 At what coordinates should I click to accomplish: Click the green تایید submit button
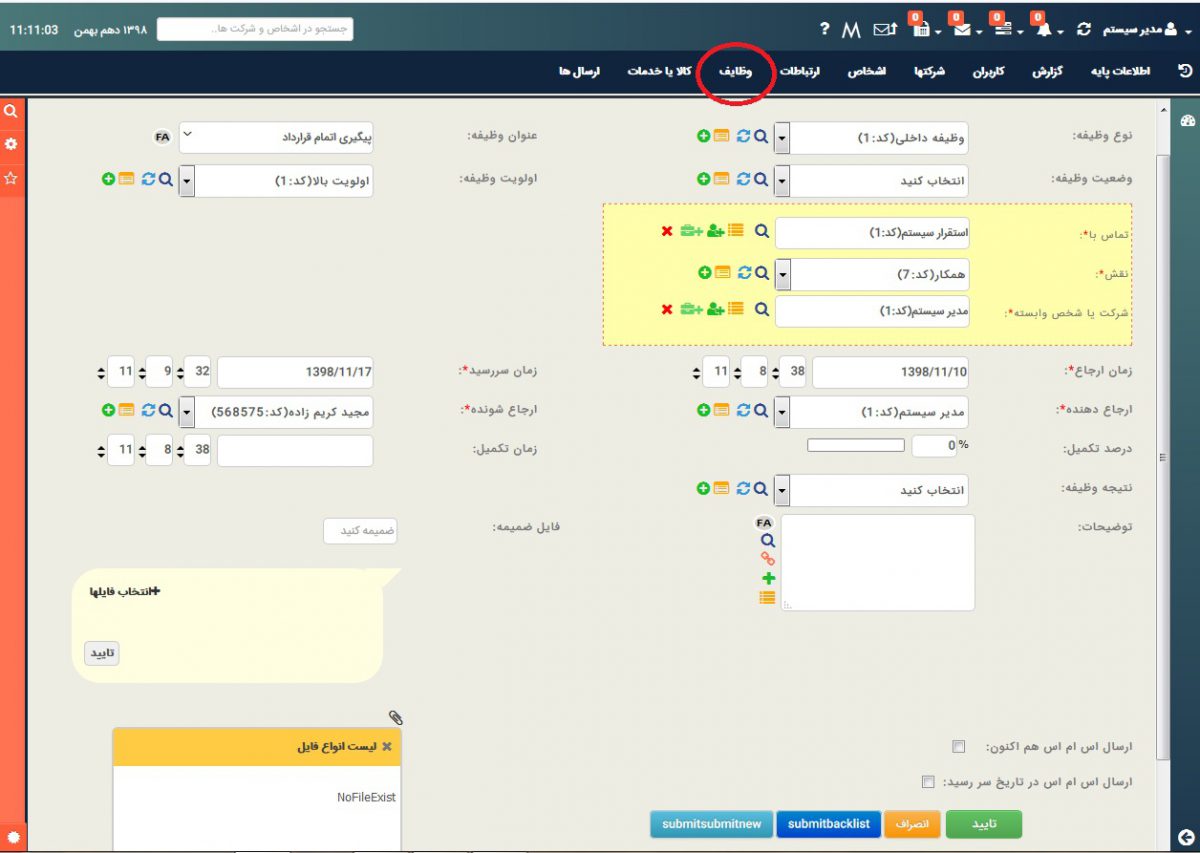point(984,824)
